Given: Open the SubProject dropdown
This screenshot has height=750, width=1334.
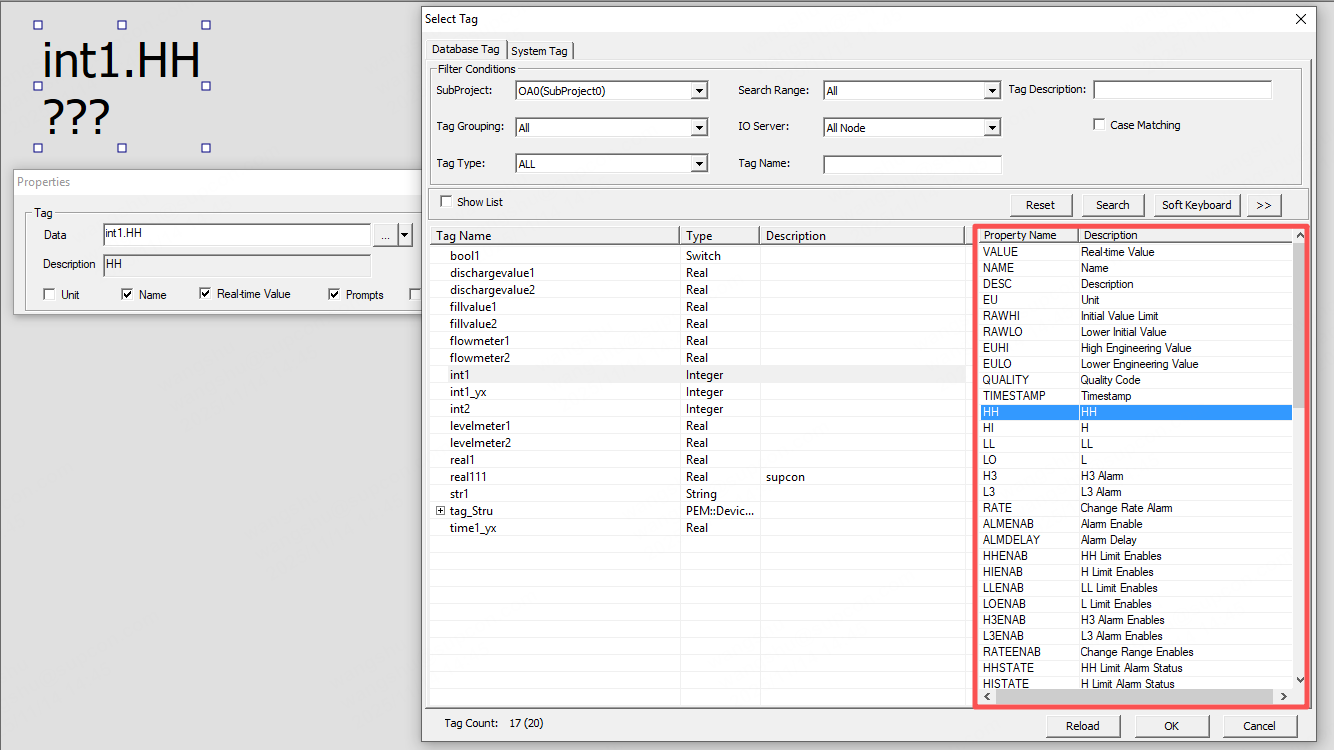Looking at the screenshot, I should [699, 91].
